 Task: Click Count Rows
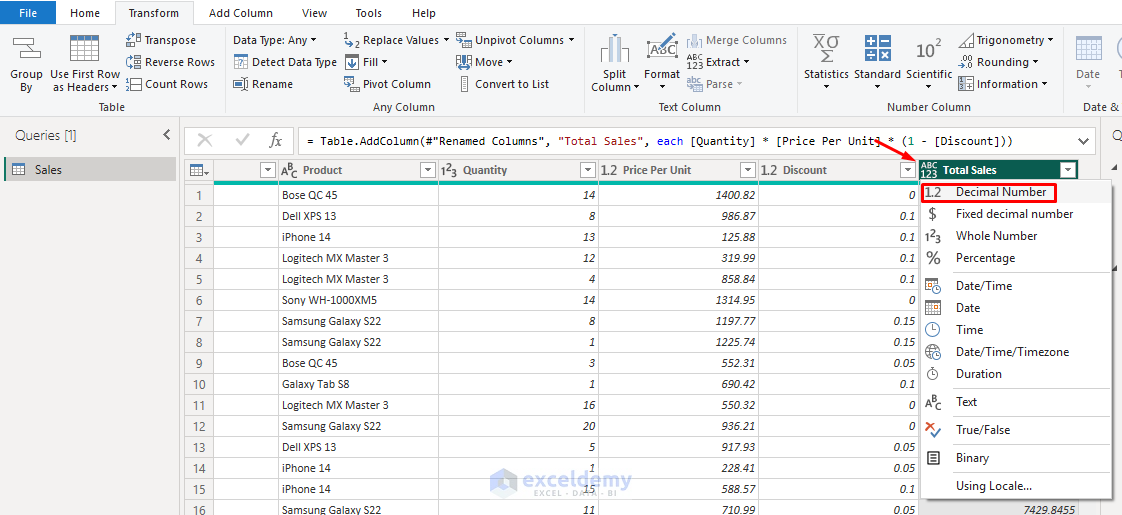(x=167, y=84)
